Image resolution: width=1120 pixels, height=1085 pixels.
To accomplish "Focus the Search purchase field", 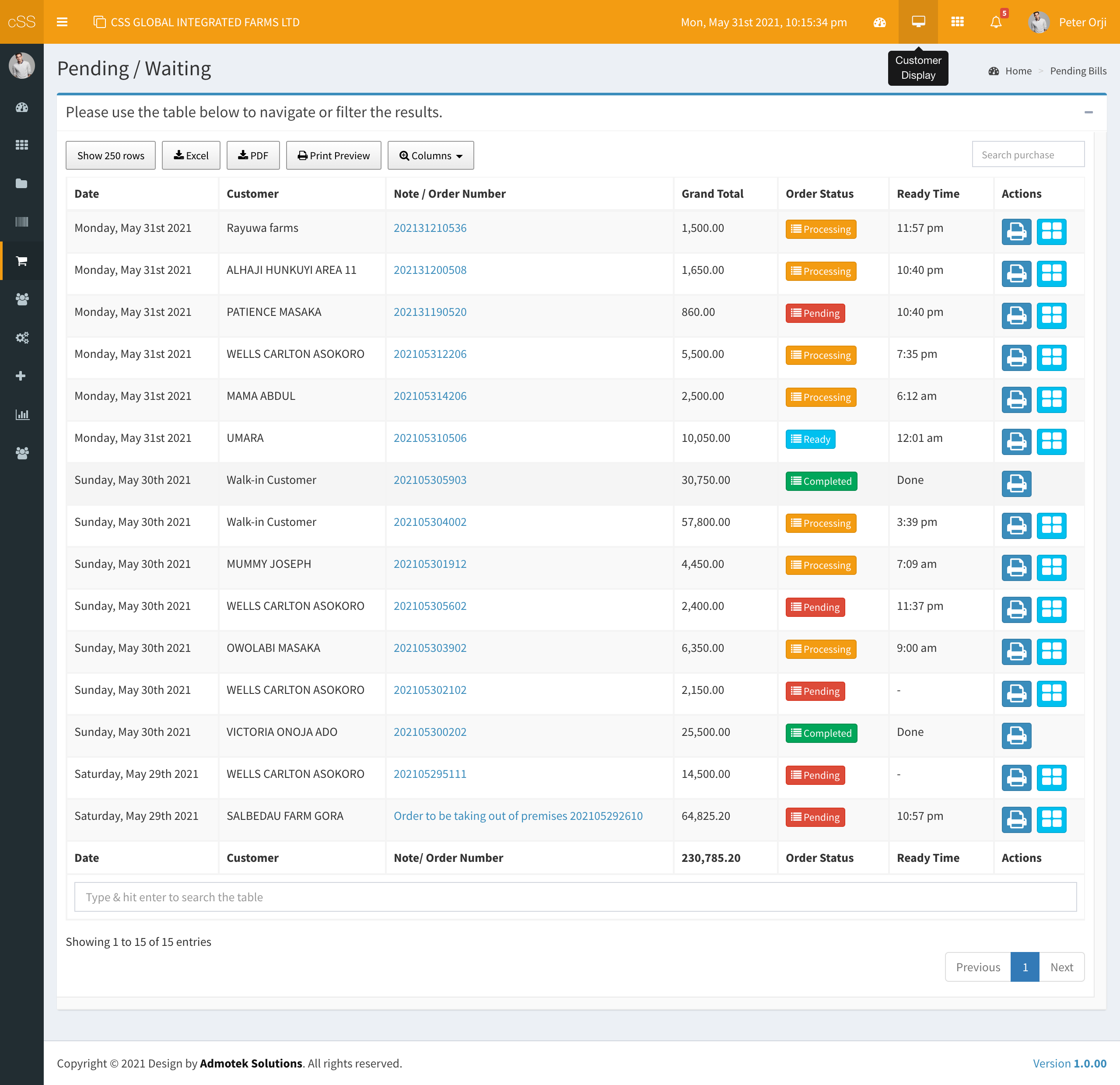I will pos(1027,155).
